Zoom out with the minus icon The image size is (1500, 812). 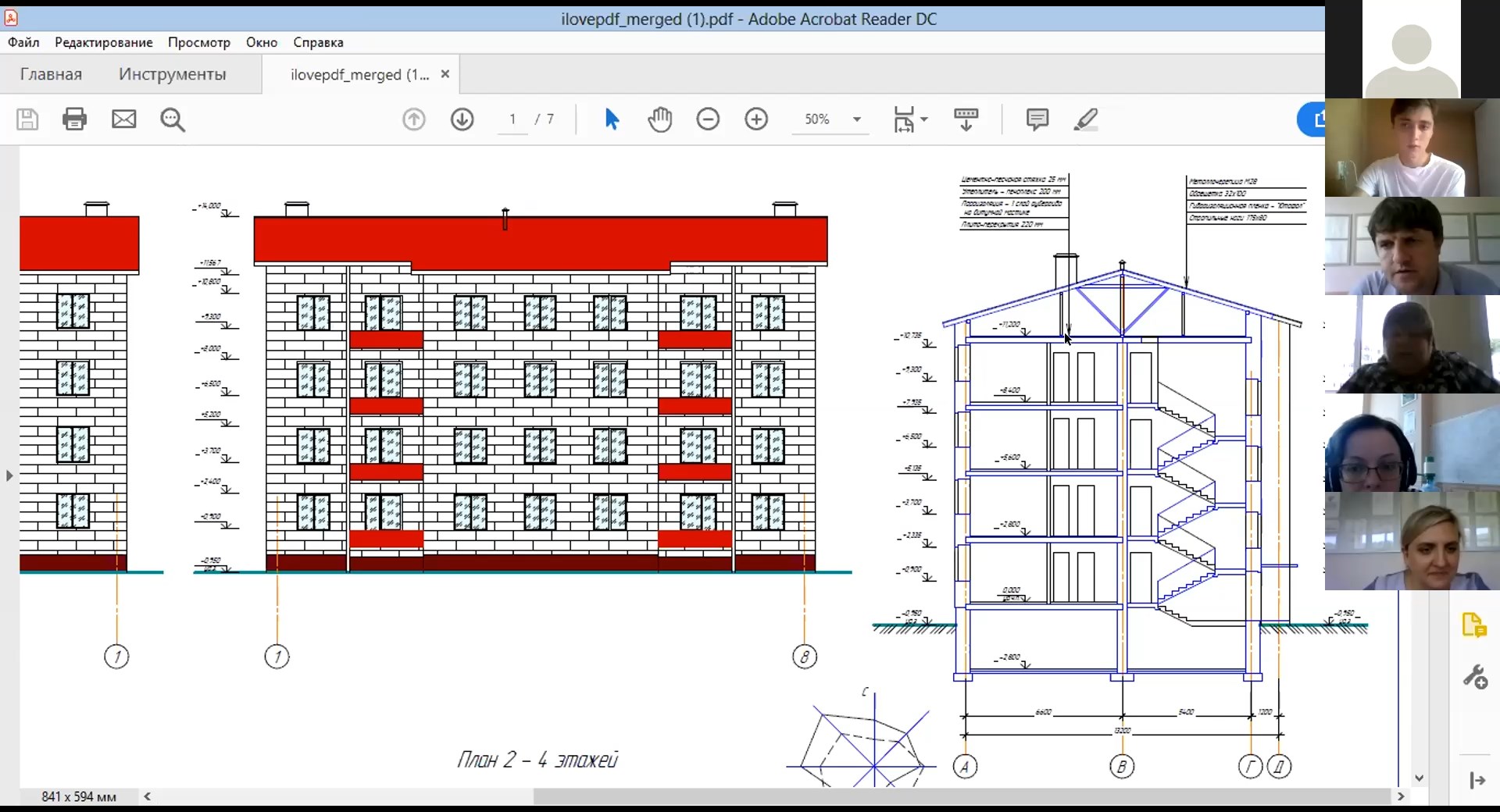pos(708,119)
